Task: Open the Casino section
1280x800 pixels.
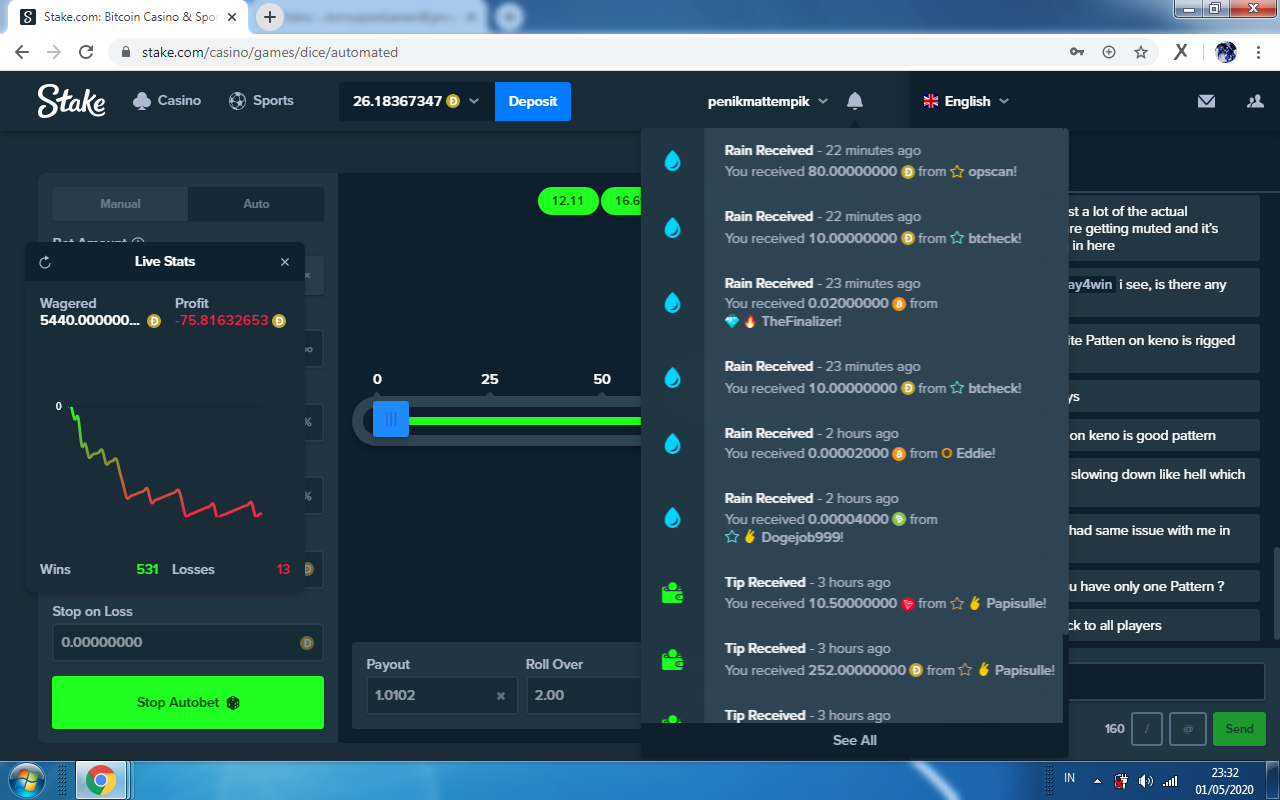Action: [167, 101]
